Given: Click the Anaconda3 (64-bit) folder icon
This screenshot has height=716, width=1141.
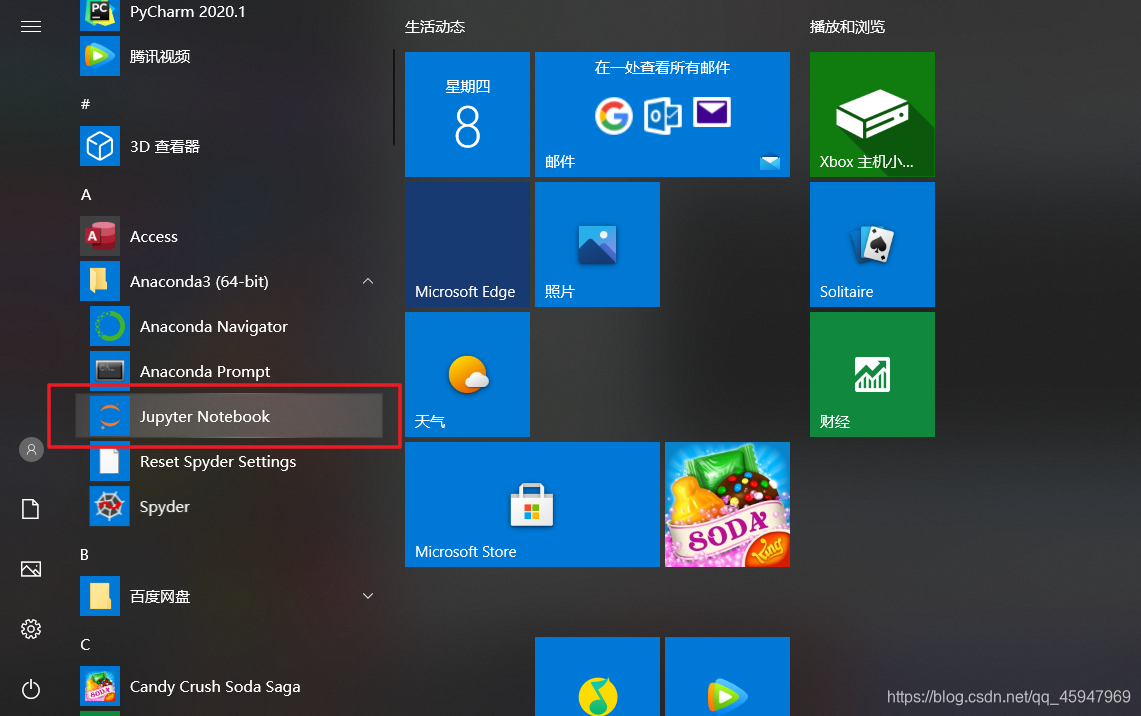Looking at the screenshot, I should tap(100, 282).
